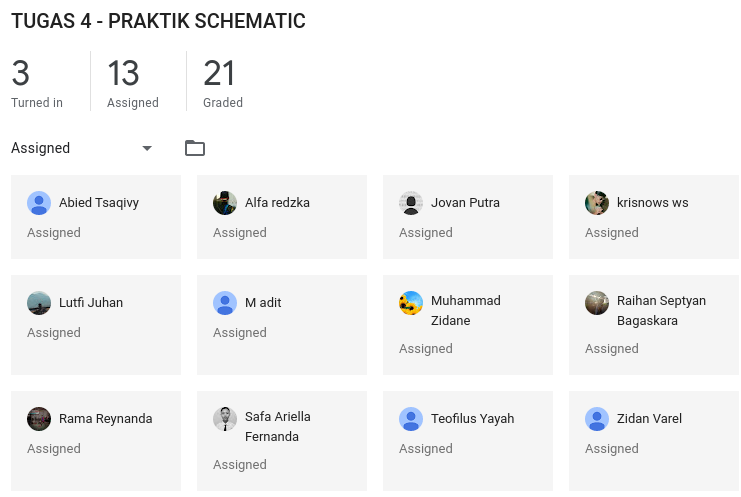This screenshot has height=497, width=741.
Task: Click Lutfi Juhan's profile photo
Action: (x=39, y=303)
